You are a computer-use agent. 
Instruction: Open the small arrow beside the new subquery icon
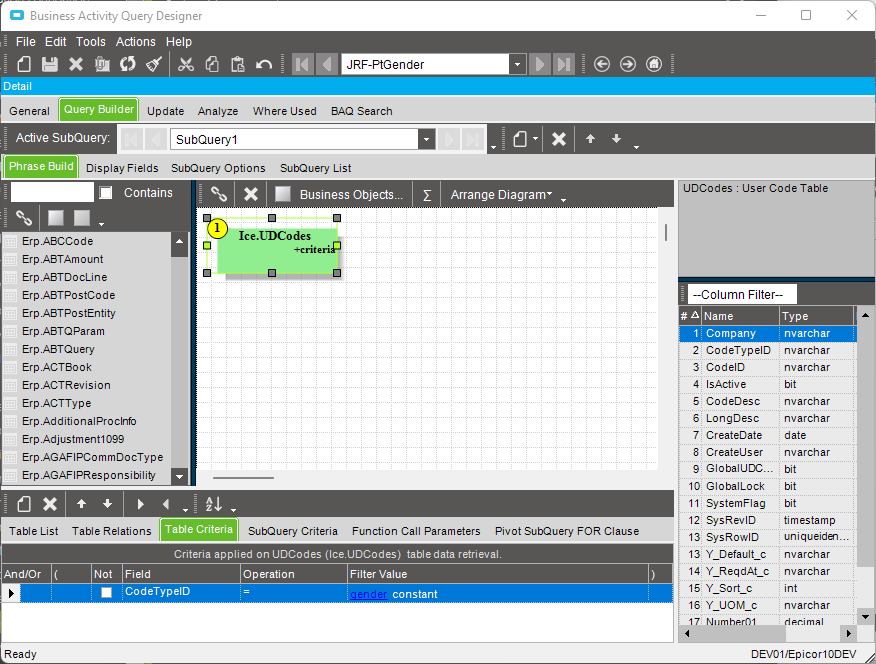coord(535,138)
